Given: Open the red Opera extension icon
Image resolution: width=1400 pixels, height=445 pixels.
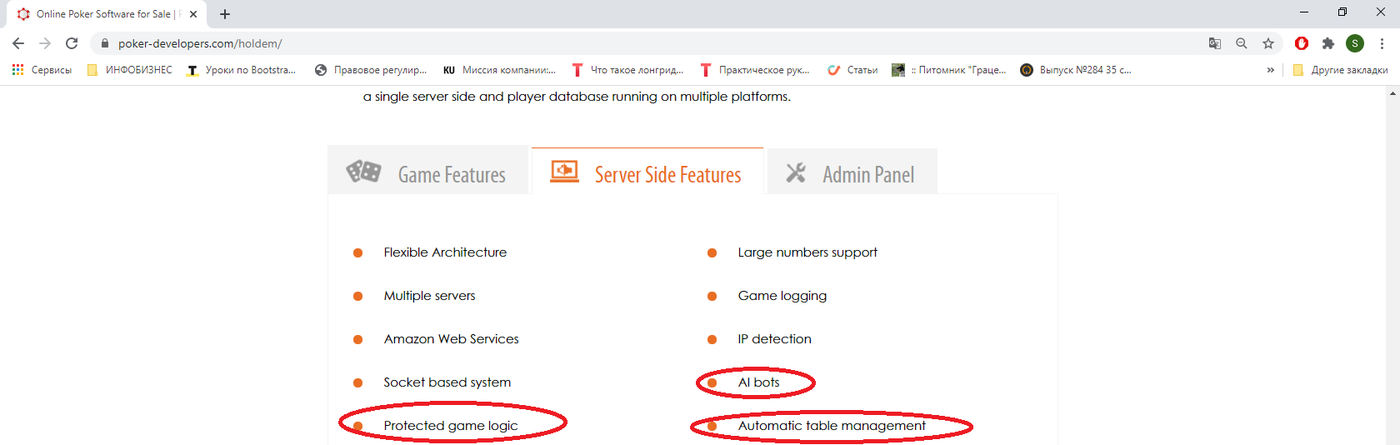Looking at the screenshot, I should (1302, 44).
